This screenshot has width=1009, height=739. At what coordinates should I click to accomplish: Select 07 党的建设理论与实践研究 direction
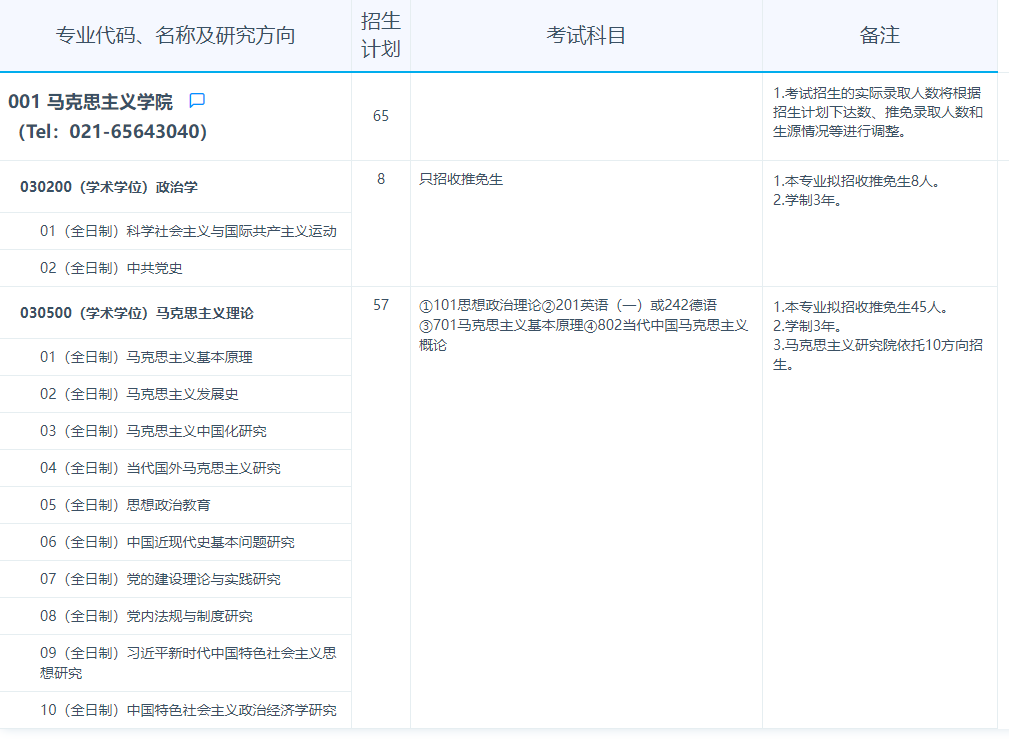[x=160, y=579]
